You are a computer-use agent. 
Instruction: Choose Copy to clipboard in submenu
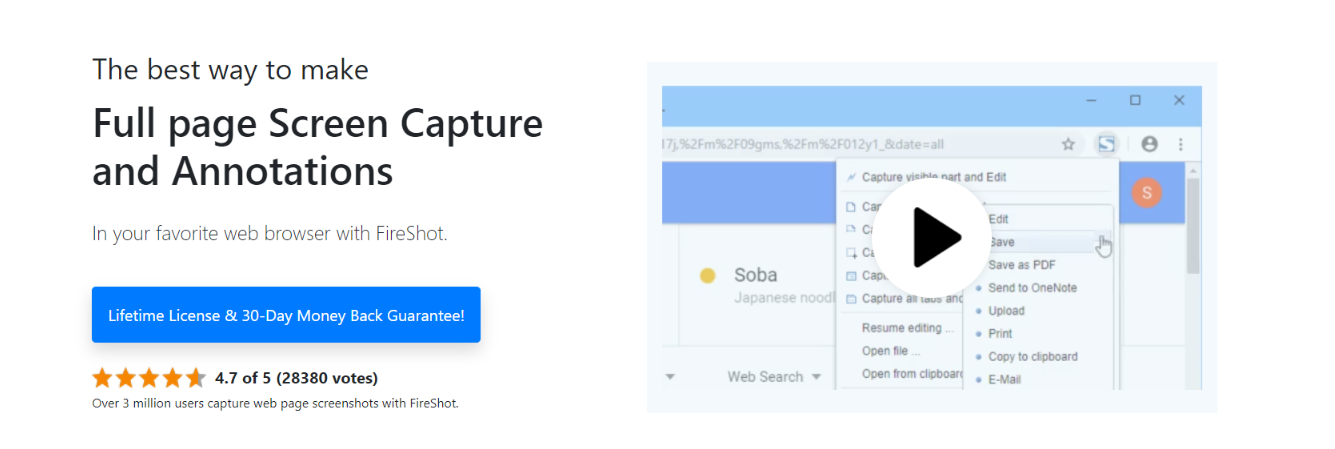click(x=1032, y=356)
